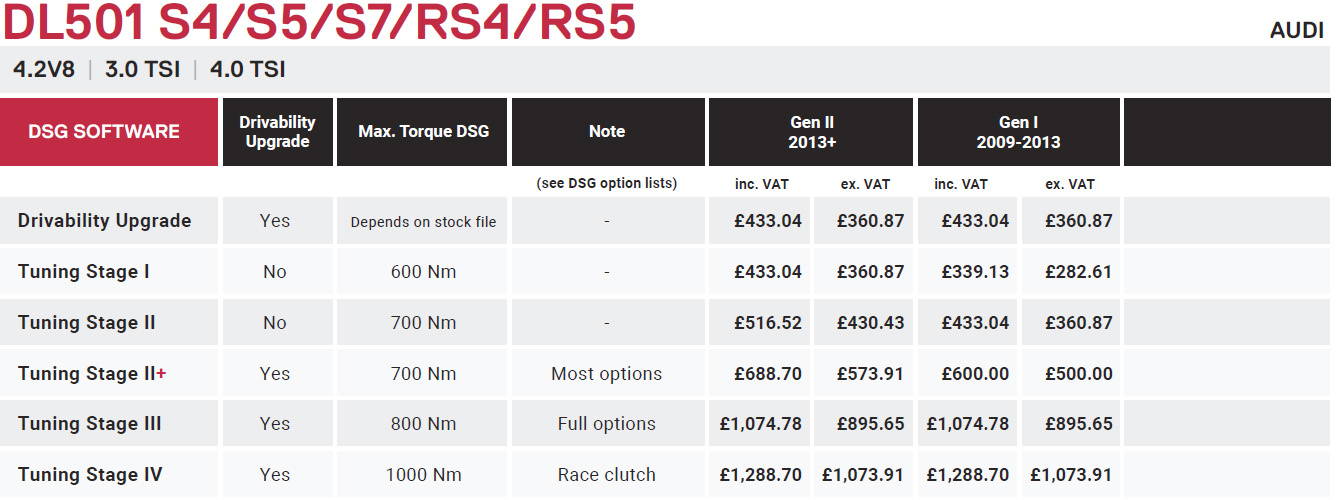Click the Gen I 2009-2013 header
Screen dimensions: 1337x500
coord(1019,132)
